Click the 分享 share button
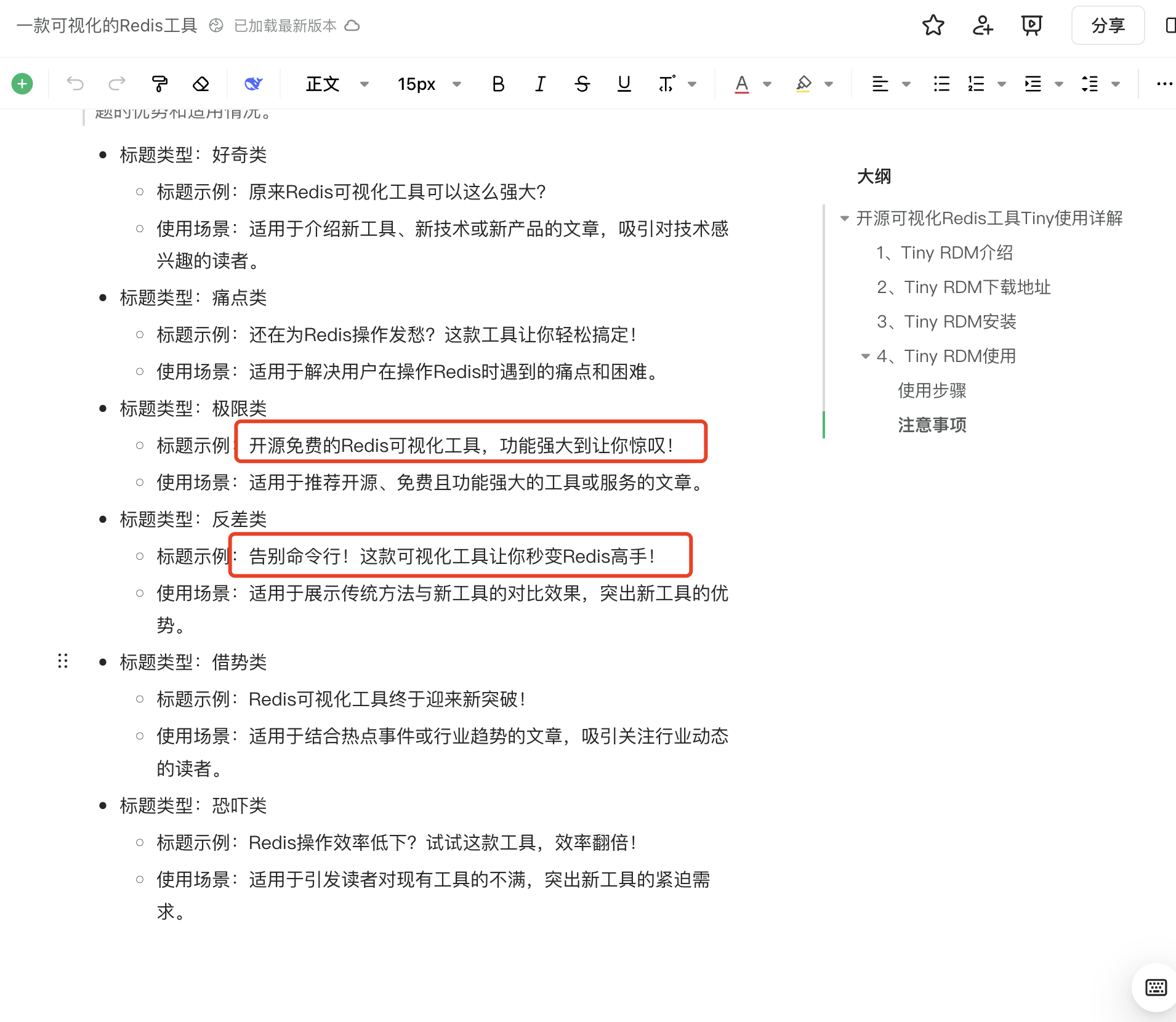The height and width of the screenshot is (1022, 1176). tap(1108, 25)
